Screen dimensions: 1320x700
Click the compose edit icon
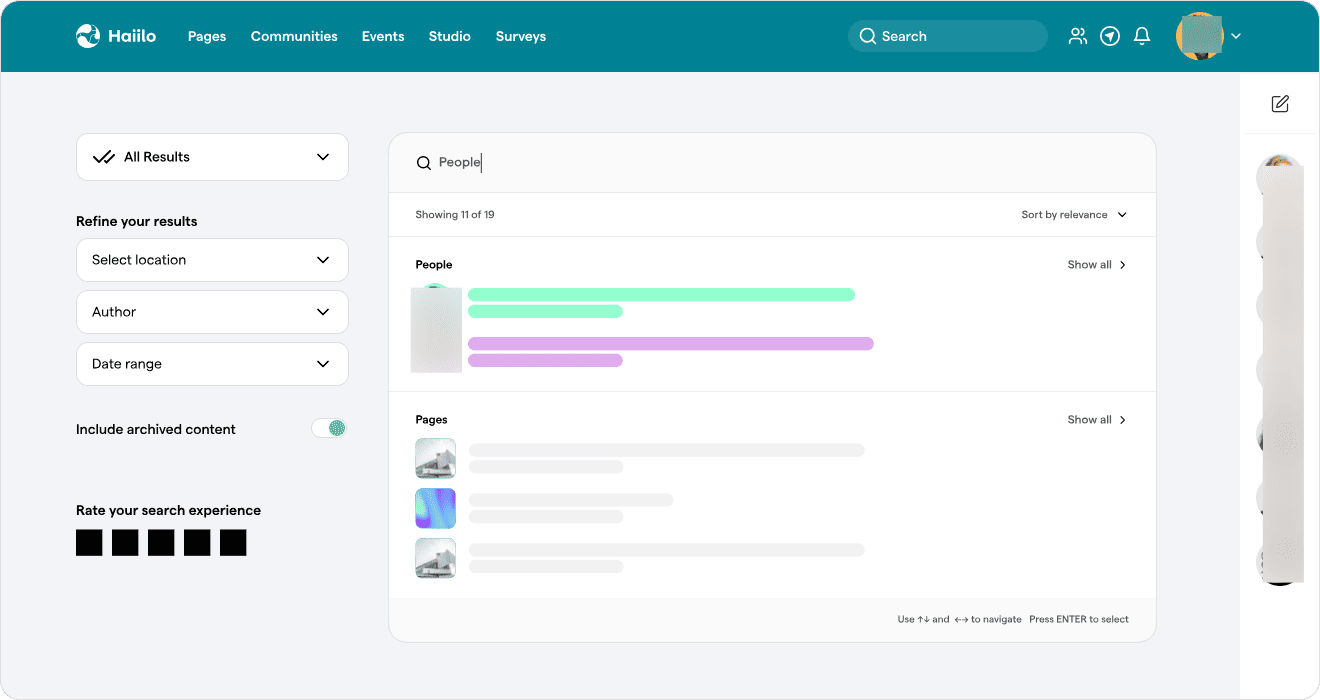(x=1280, y=104)
